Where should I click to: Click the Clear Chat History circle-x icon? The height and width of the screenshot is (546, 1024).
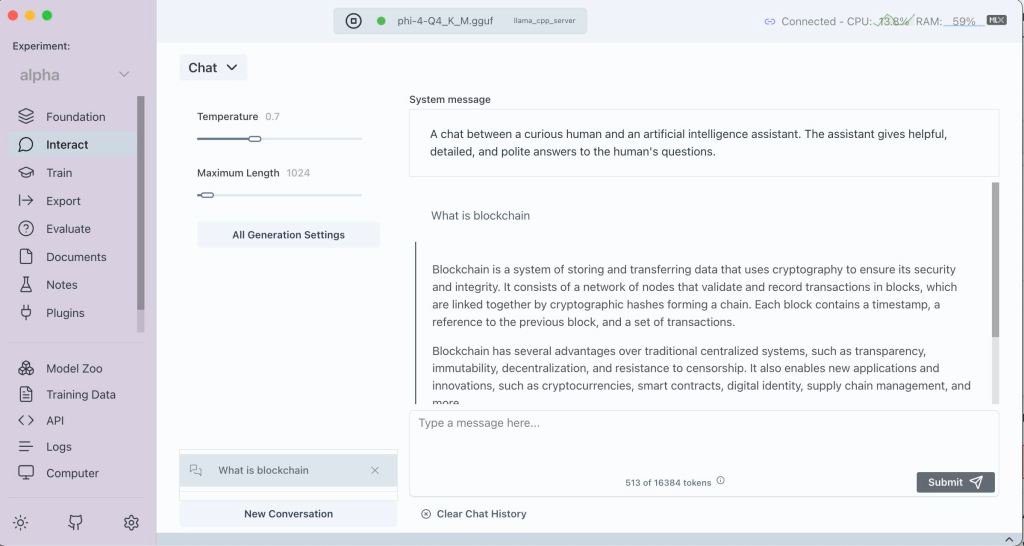(x=426, y=514)
